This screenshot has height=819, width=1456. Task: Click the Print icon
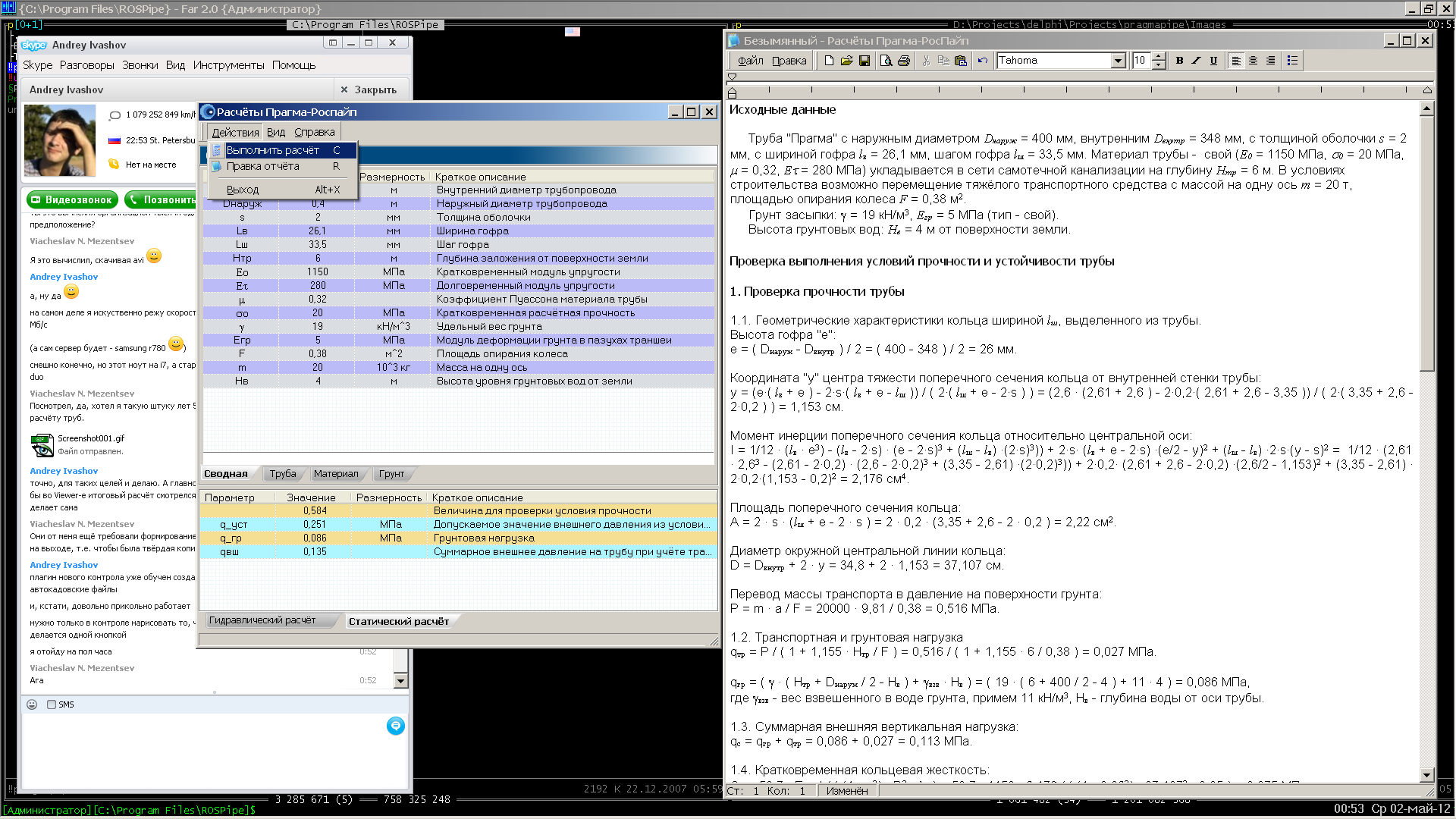coord(903,61)
